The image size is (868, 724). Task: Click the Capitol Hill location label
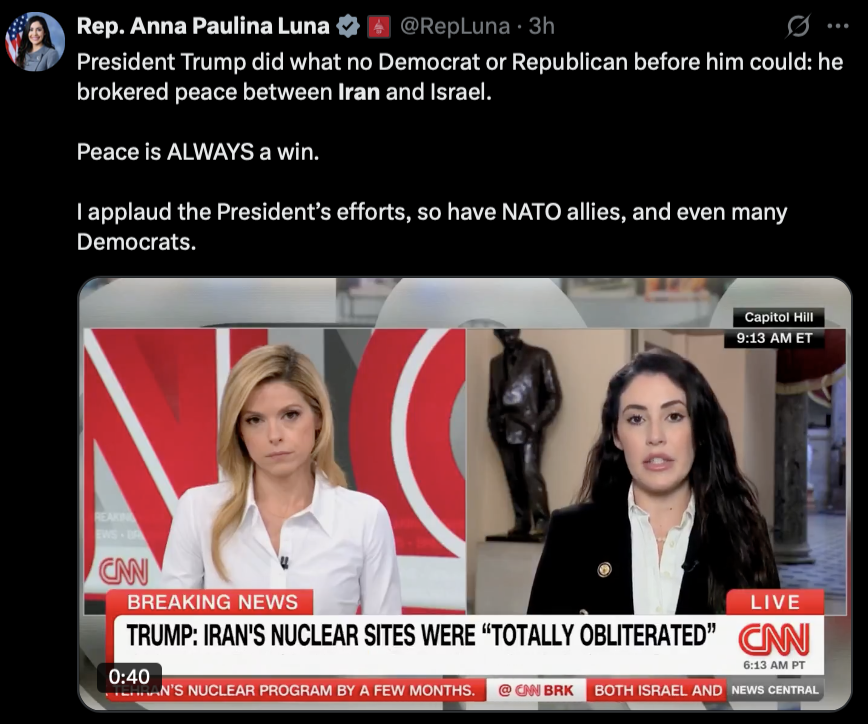pos(778,317)
